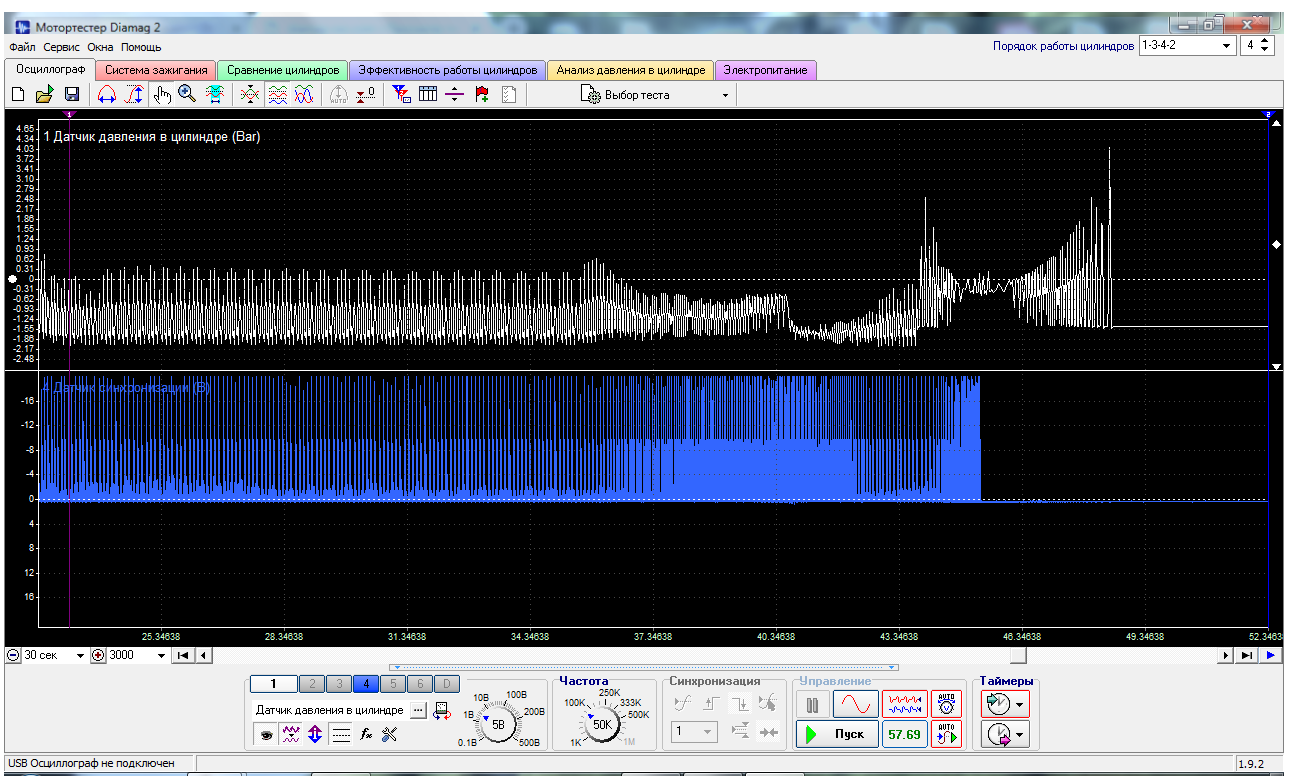Increase the cylinder count stepper value
Image resolution: width=1296 pixels, height=776 pixels.
coord(1267,42)
